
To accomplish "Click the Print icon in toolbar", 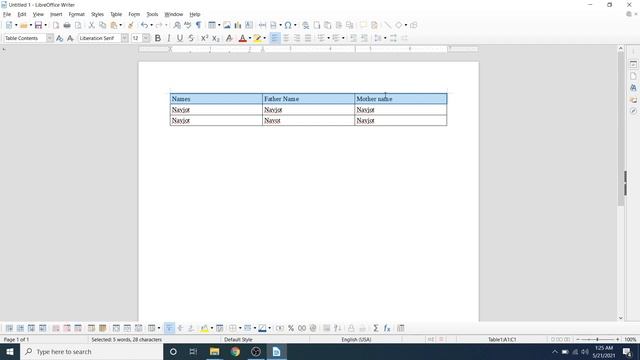I will point(67,25).
